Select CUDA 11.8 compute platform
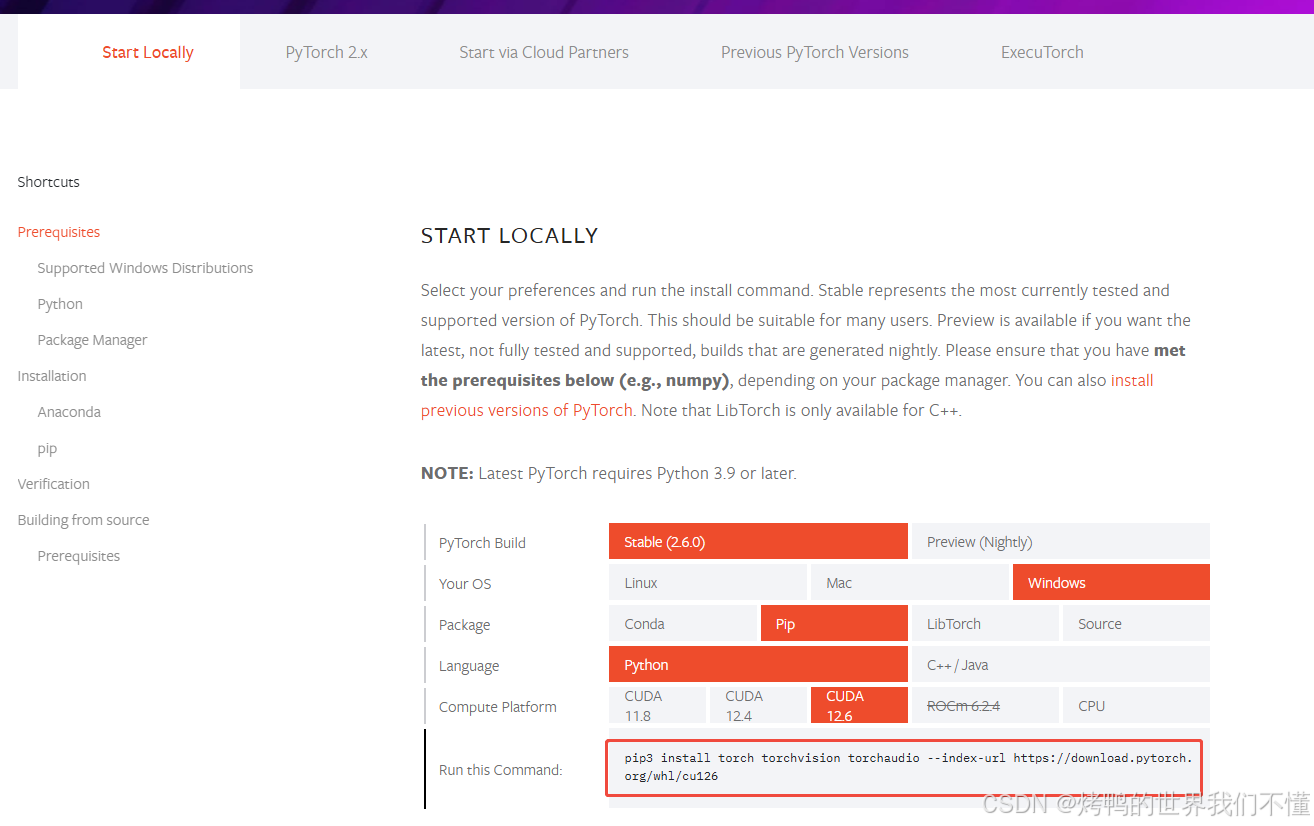 coord(657,705)
